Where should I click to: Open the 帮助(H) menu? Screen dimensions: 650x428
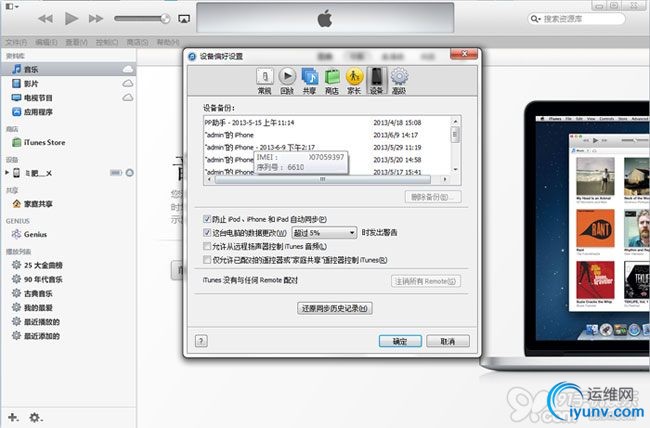click(x=167, y=42)
